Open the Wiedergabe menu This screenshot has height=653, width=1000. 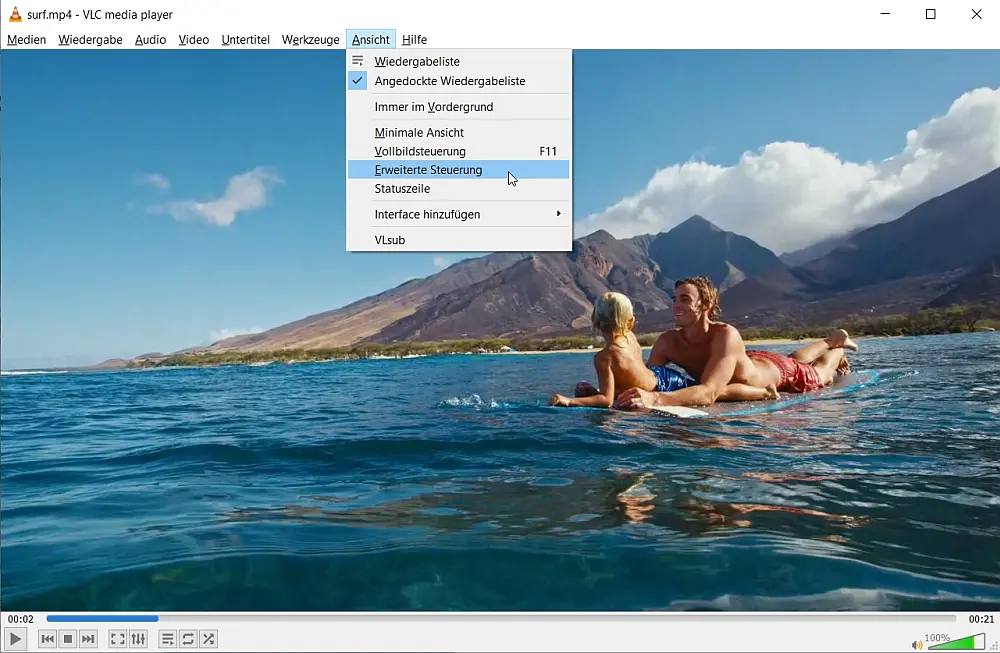[x=90, y=40]
